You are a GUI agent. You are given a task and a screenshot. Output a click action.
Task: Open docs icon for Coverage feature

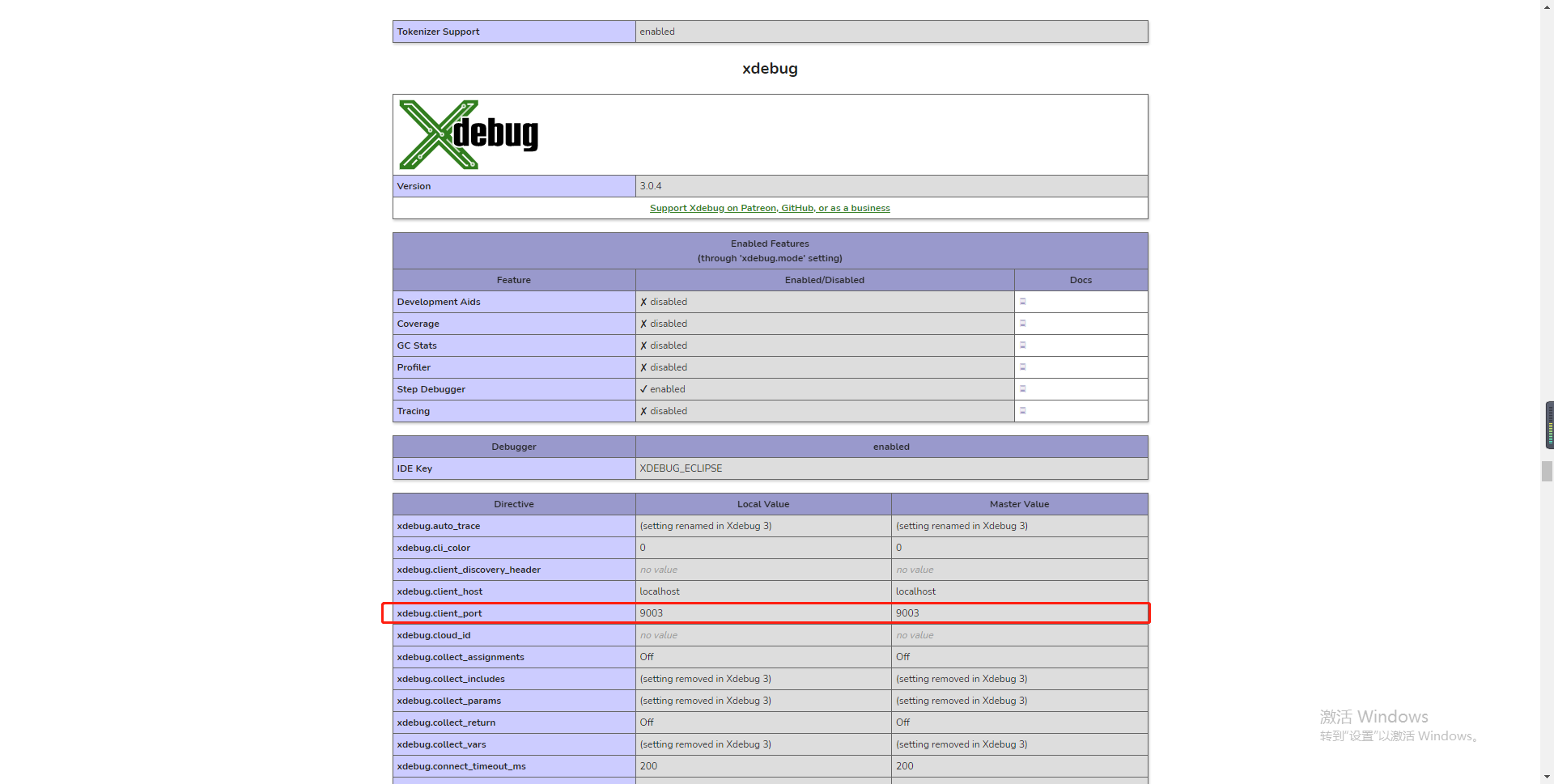pos(1022,324)
